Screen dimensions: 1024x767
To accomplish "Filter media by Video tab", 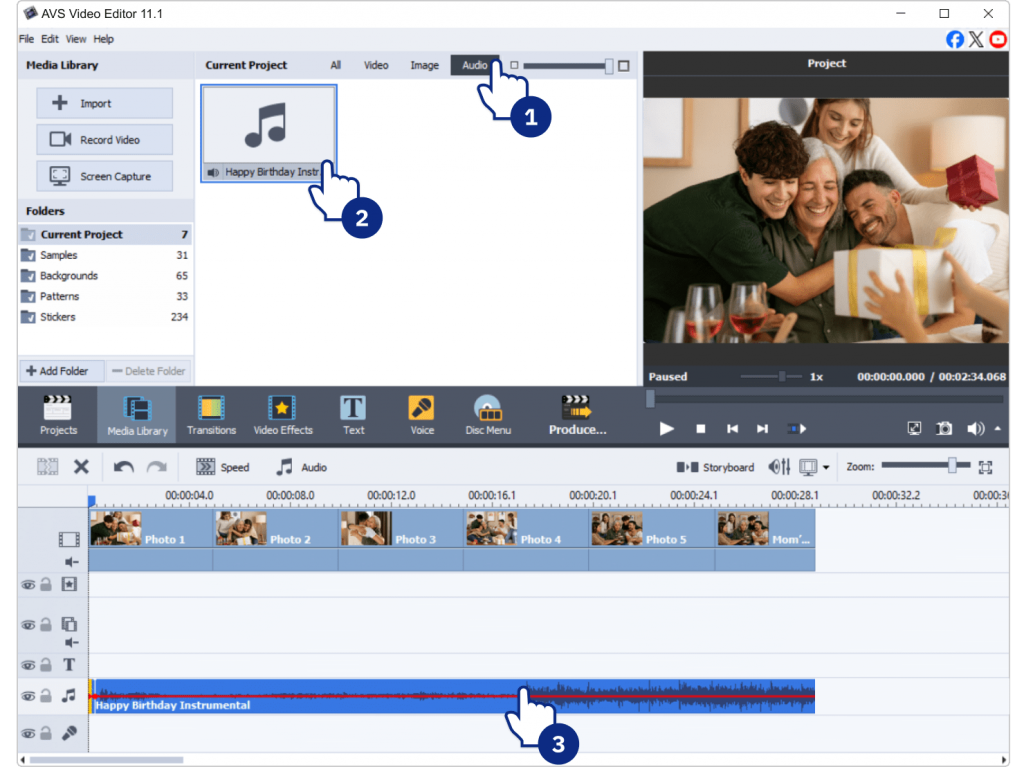I will [x=376, y=65].
